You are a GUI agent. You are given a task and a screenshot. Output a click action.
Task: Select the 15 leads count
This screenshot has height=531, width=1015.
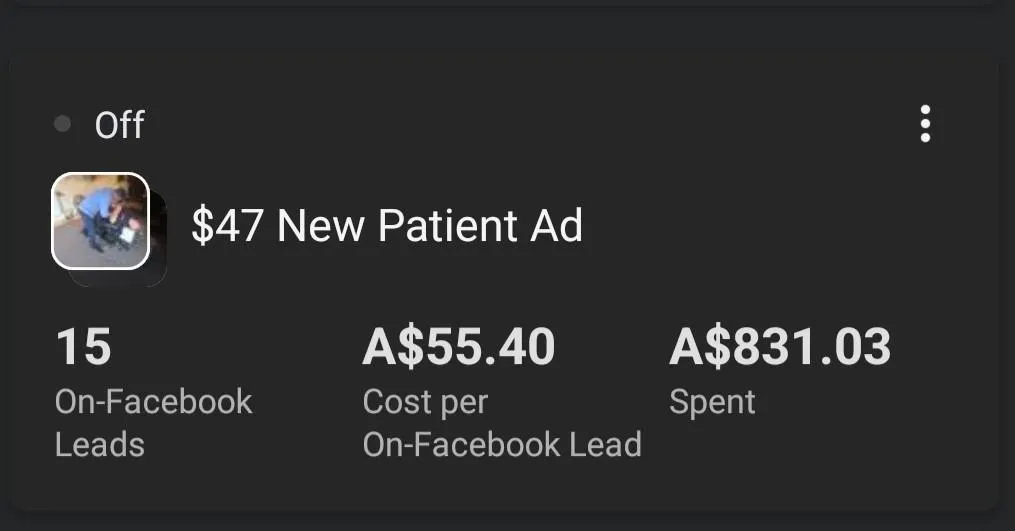[83, 347]
